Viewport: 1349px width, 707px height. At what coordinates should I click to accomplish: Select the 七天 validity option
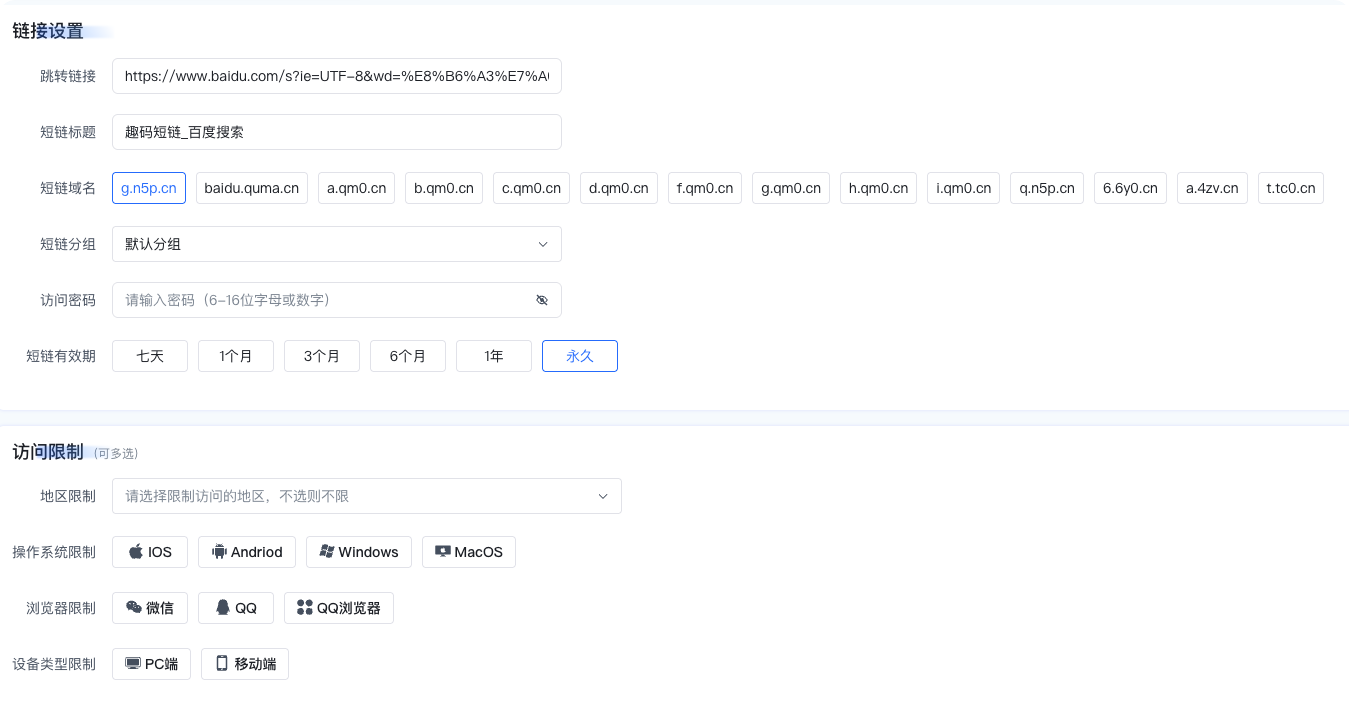(x=149, y=355)
